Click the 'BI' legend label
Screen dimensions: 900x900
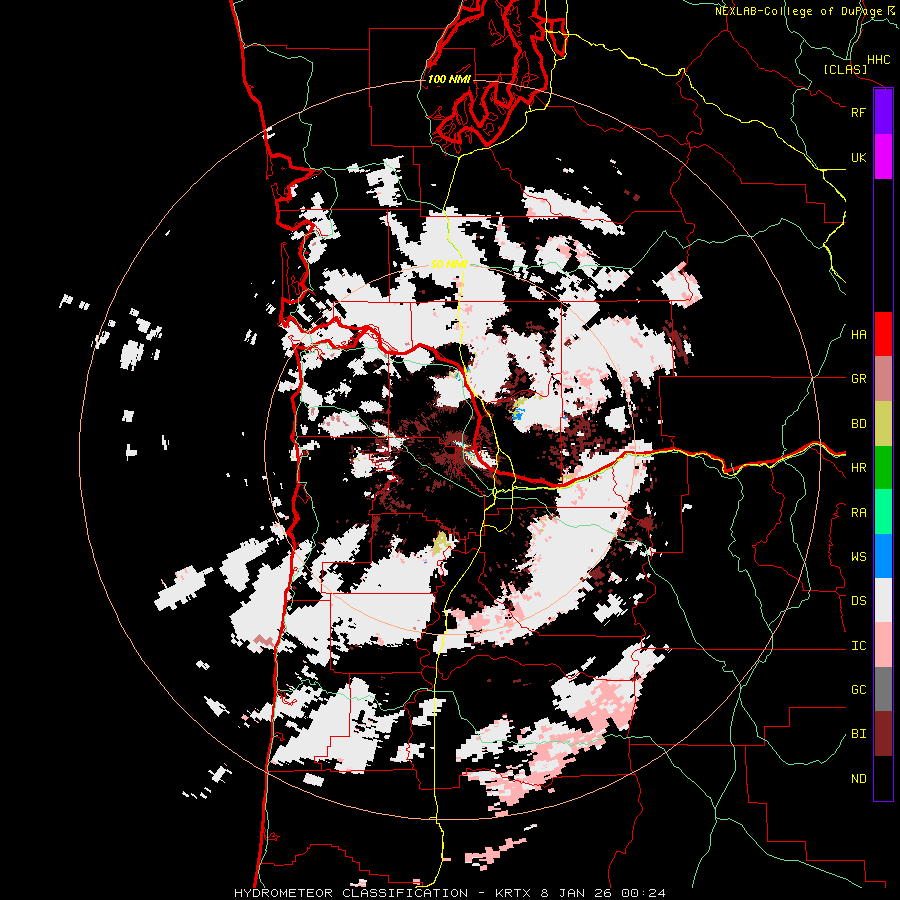pos(858,734)
